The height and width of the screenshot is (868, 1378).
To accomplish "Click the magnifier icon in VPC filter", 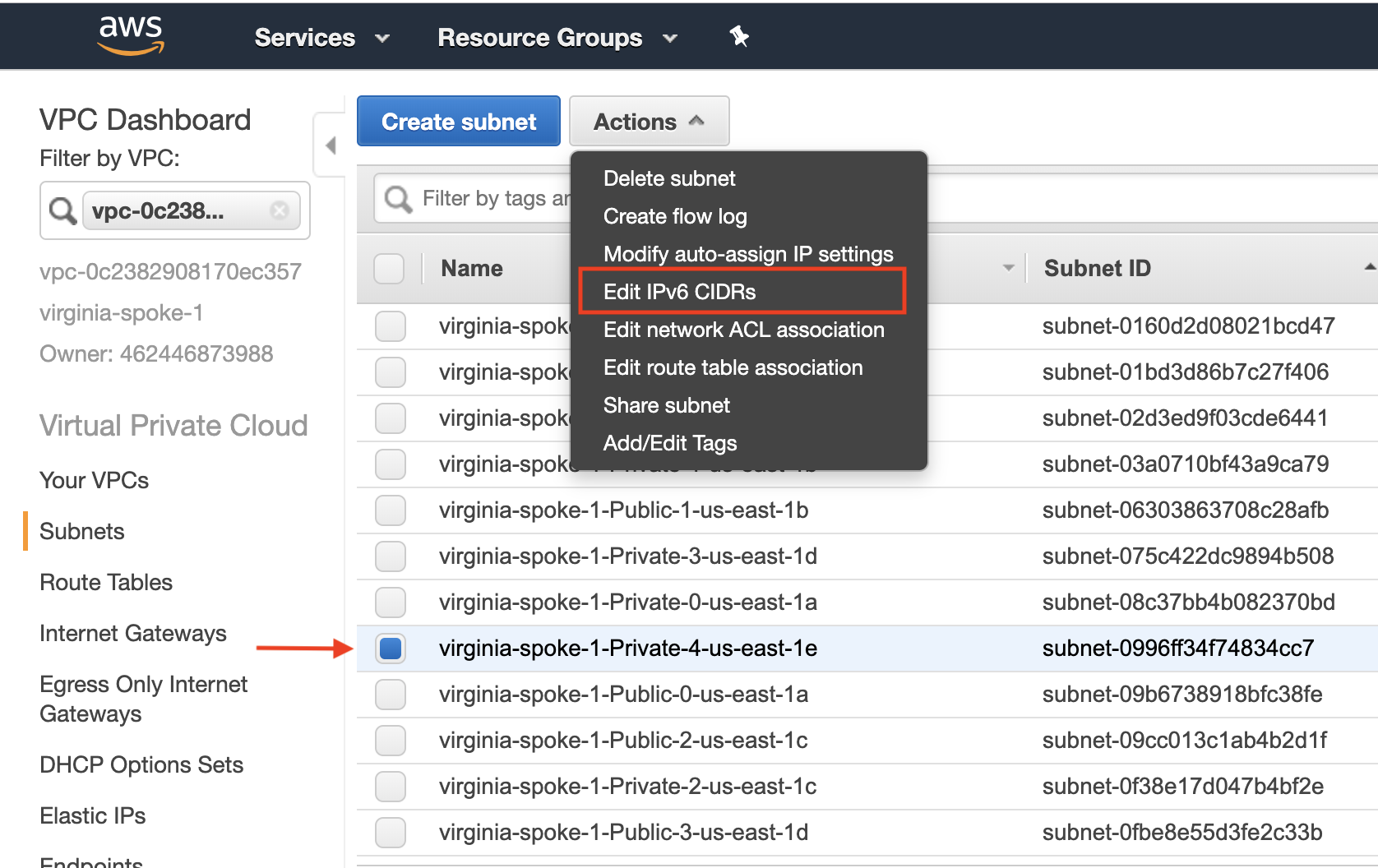I will tap(62, 210).
